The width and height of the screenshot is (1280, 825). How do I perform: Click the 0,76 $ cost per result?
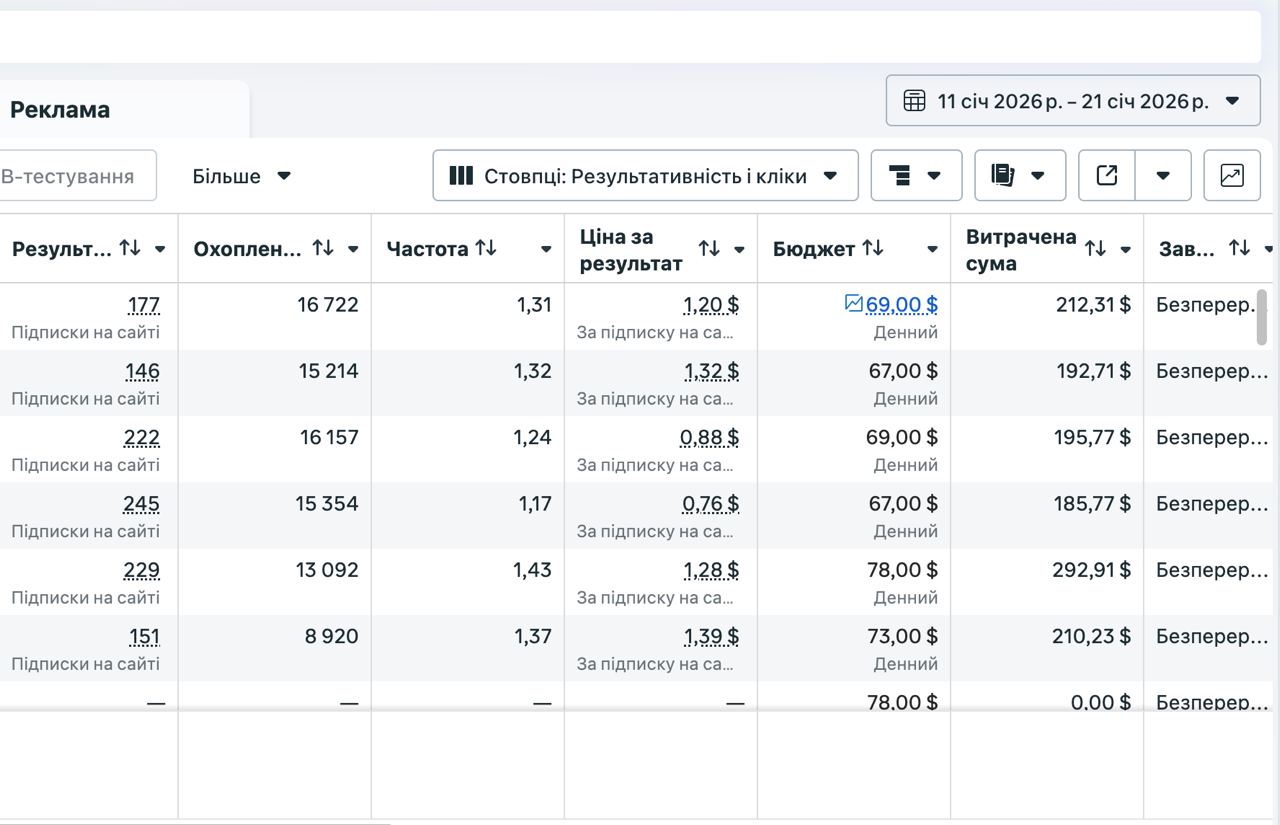(711, 503)
